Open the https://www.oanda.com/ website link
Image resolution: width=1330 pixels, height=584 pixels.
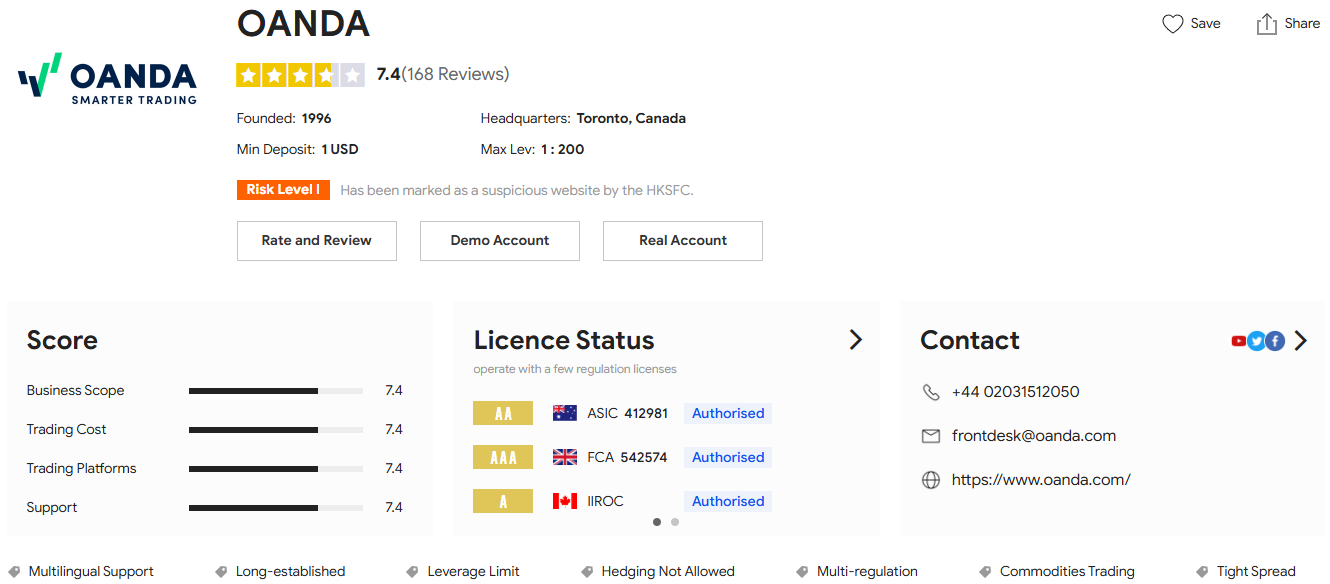tap(1041, 480)
